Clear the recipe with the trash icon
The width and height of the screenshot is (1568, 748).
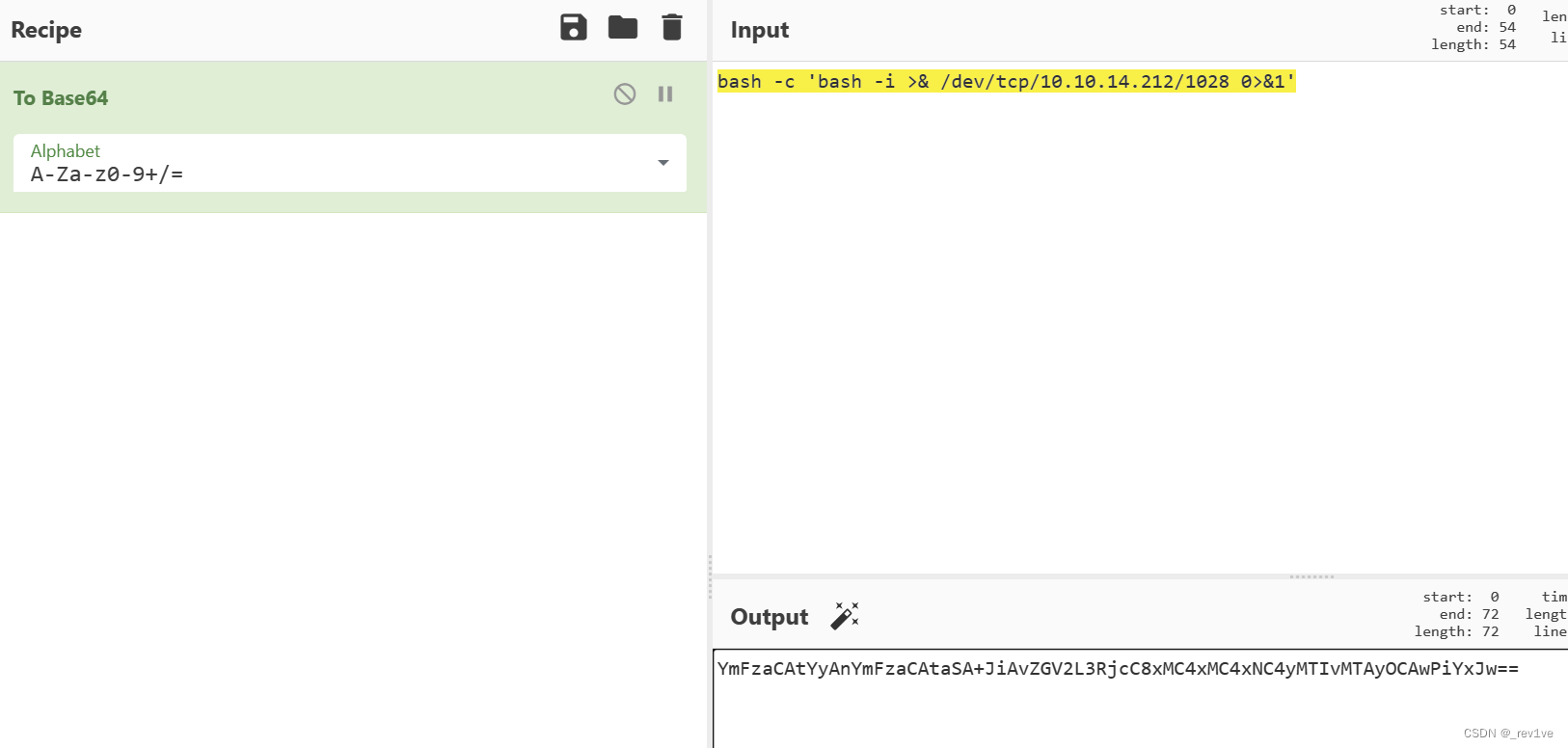[x=672, y=27]
